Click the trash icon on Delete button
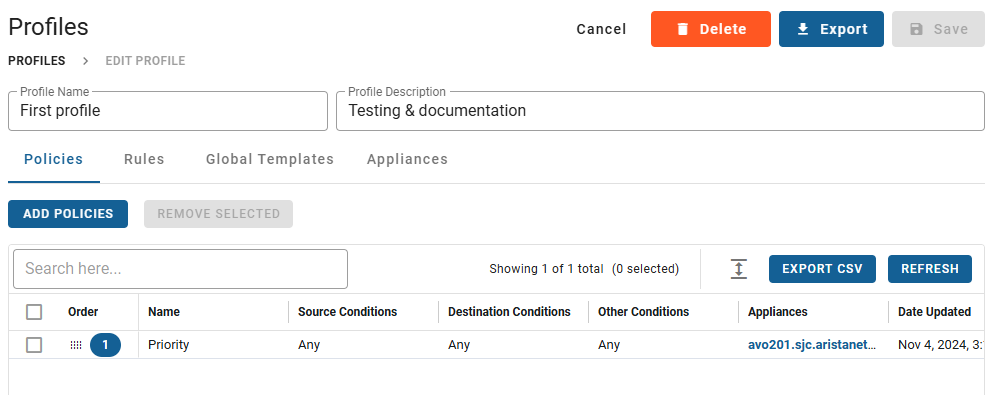Viewport: 999px width, 395px height. [682, 29]
